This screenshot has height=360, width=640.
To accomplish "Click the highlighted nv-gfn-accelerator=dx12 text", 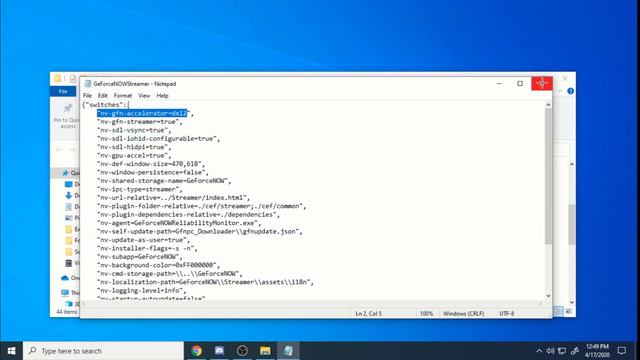I will tap(142, 113).
